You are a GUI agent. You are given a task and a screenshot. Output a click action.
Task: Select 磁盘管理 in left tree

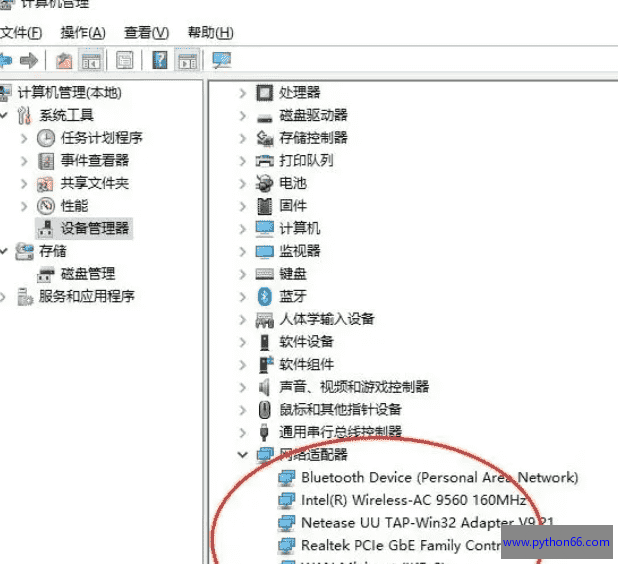click(88, 274)
